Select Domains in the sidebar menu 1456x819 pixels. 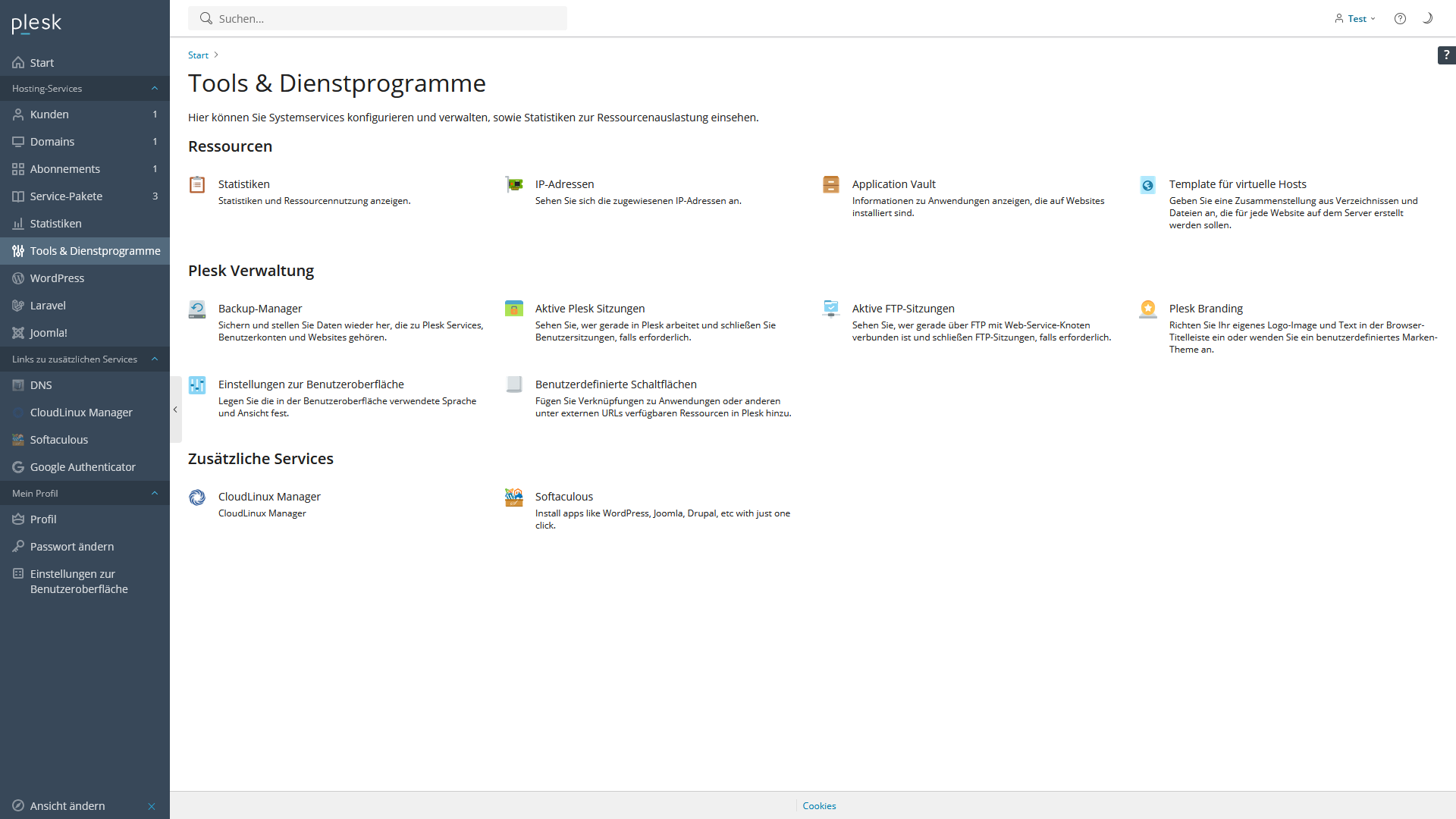click(52, 141)
